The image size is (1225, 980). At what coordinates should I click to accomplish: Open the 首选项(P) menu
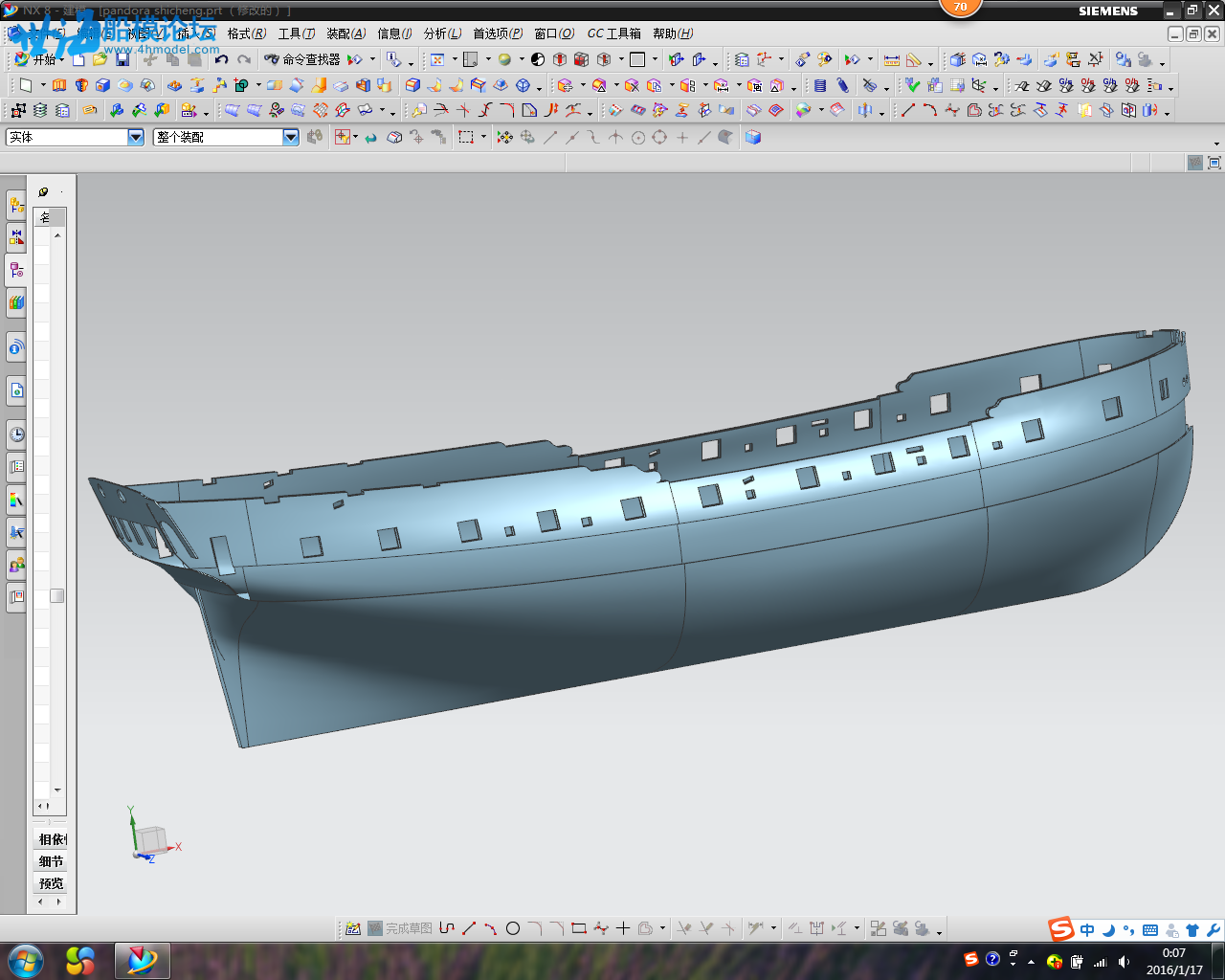pyautogui.click(x=498, y=33)
